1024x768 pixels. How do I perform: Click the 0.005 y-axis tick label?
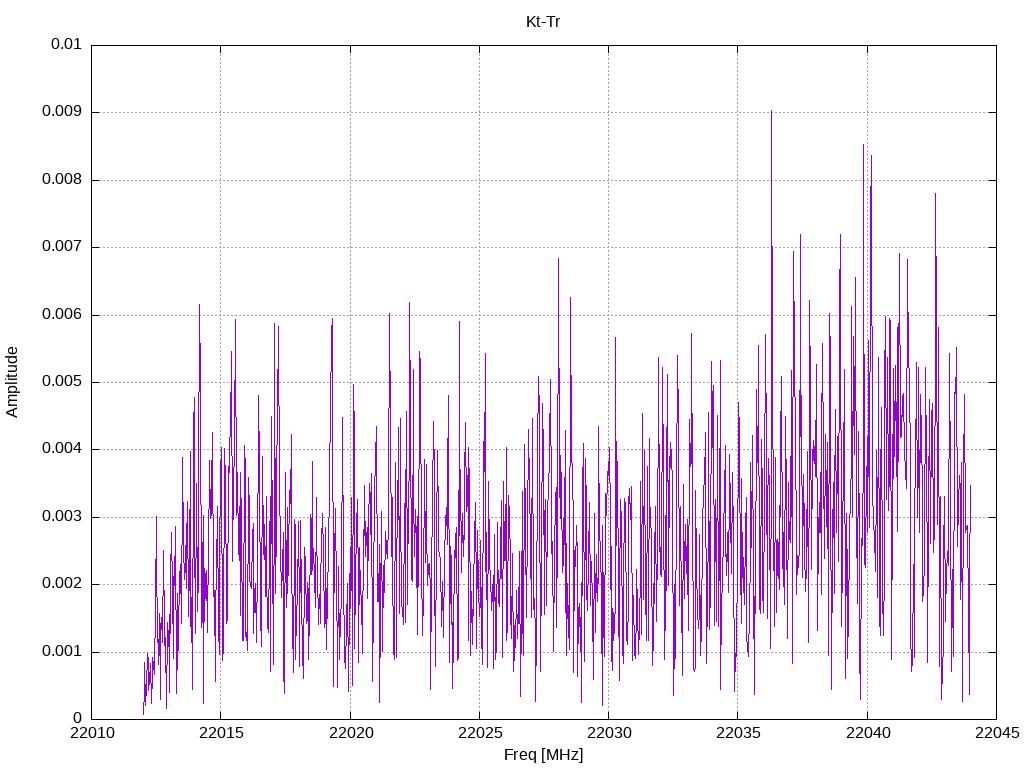click(x=62, y=382)
